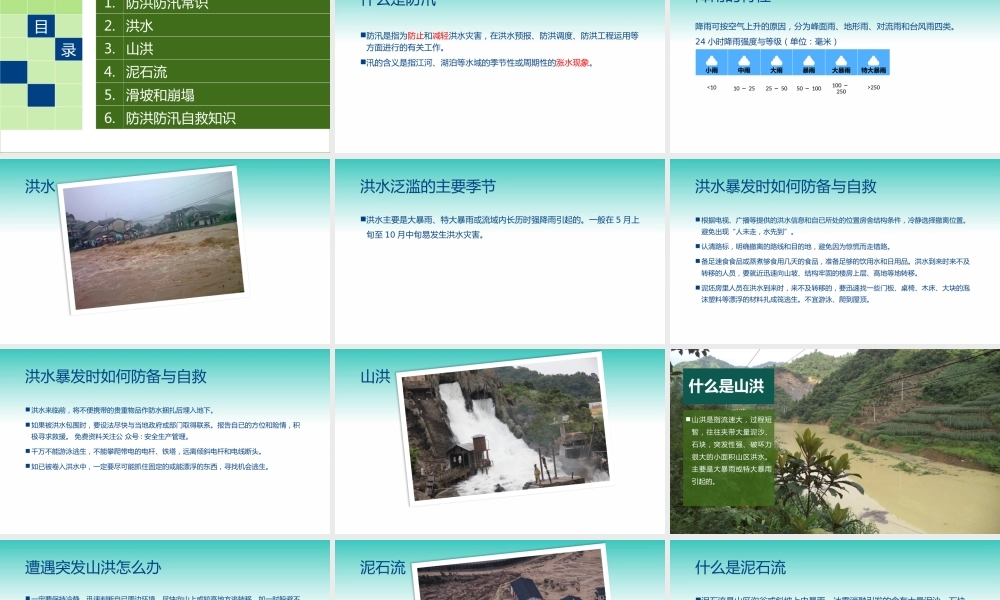Click the bullet starting "如已被卷入洪水中"
Image resolution: width=1000 pixels, height=600 pixels.
tap(147, 466)
